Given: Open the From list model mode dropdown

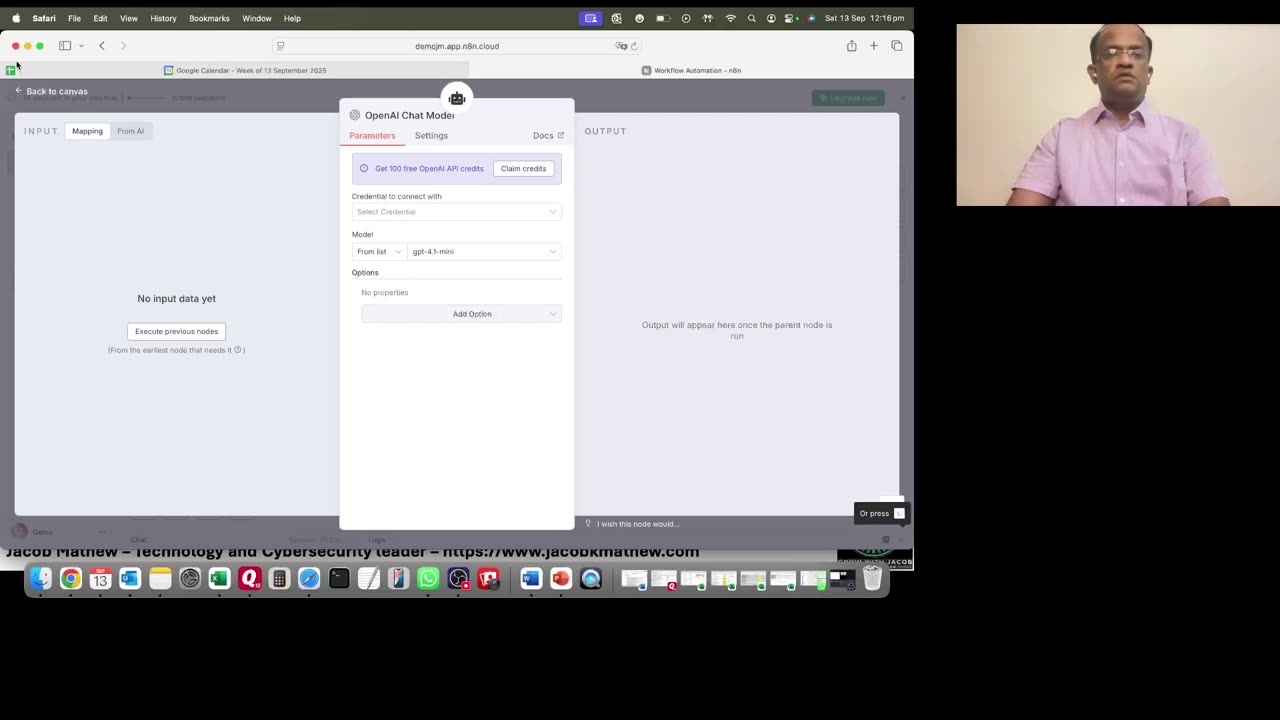Looking at the screenshot, I should [x=379, y=252].
